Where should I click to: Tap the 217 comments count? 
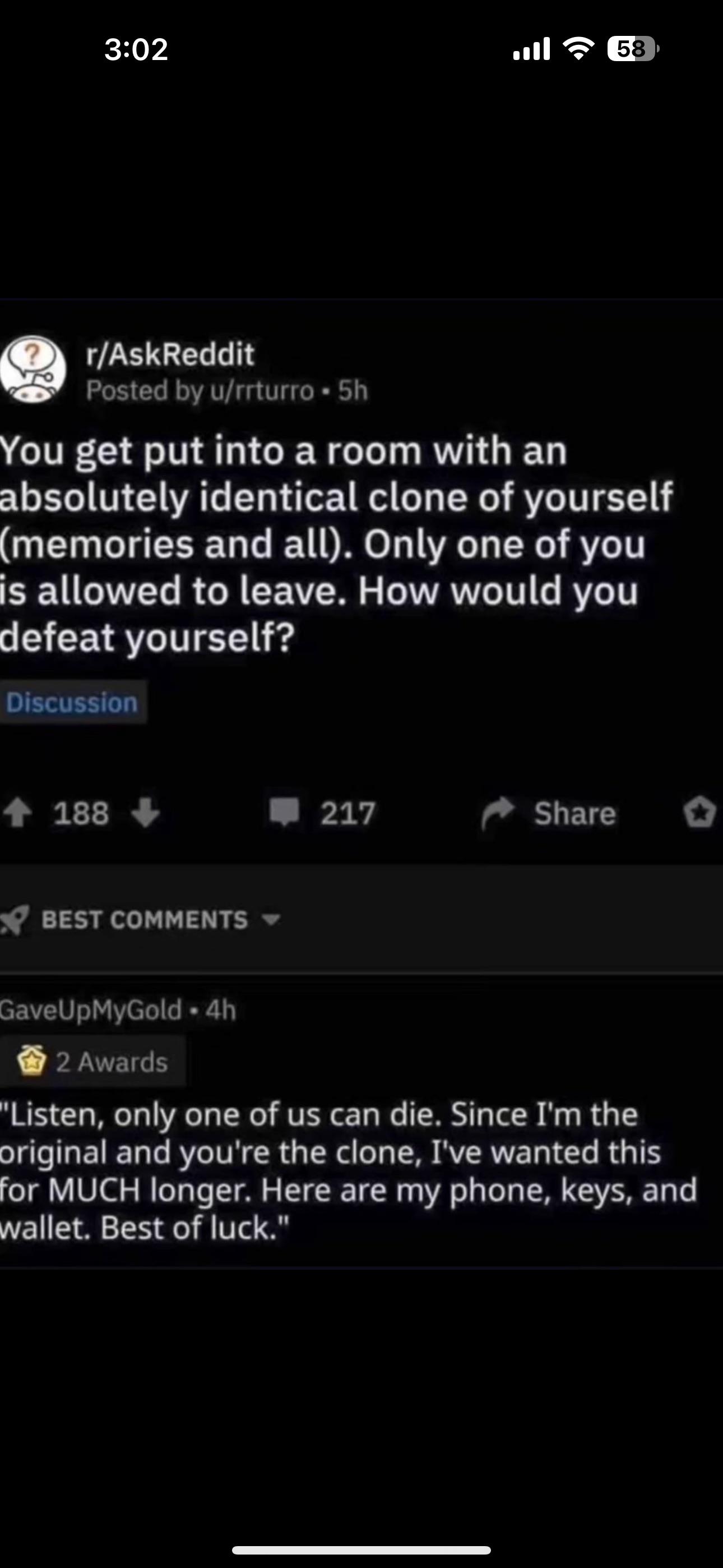(347, 813)
